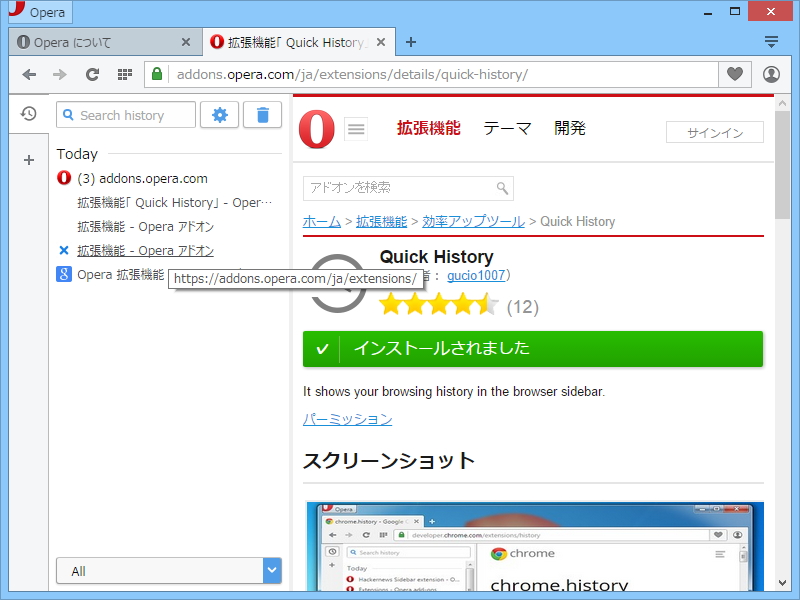The width and height of the screenshot is (800, 600).
Task: Click the パーミッション link
Action: (346, 419)
